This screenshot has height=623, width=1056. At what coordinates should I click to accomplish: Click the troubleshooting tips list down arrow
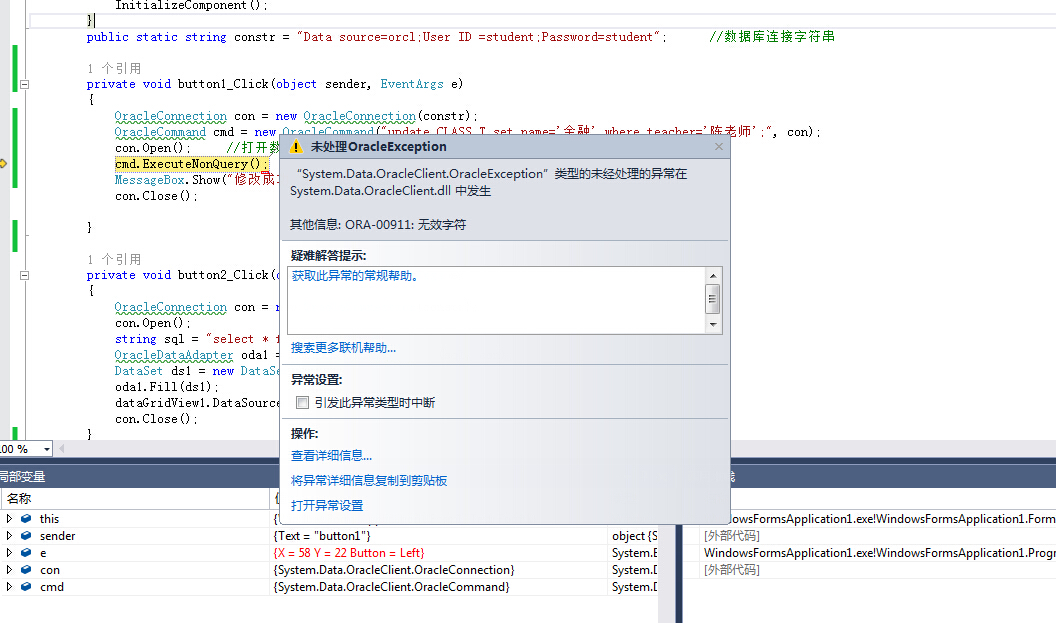click(x=713, y=325)
